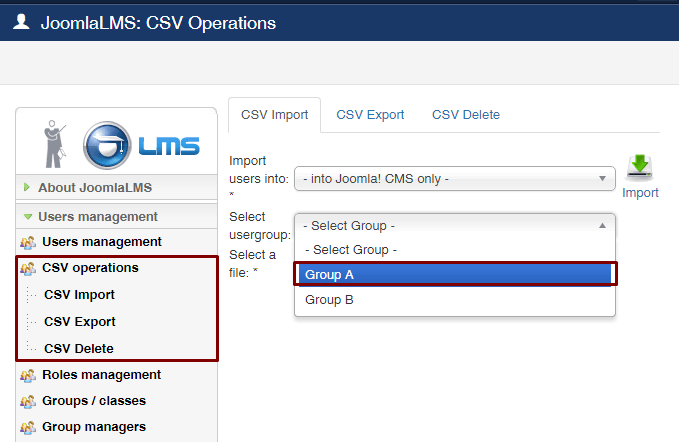Open the Import users into dropdown

pos(455,178)
